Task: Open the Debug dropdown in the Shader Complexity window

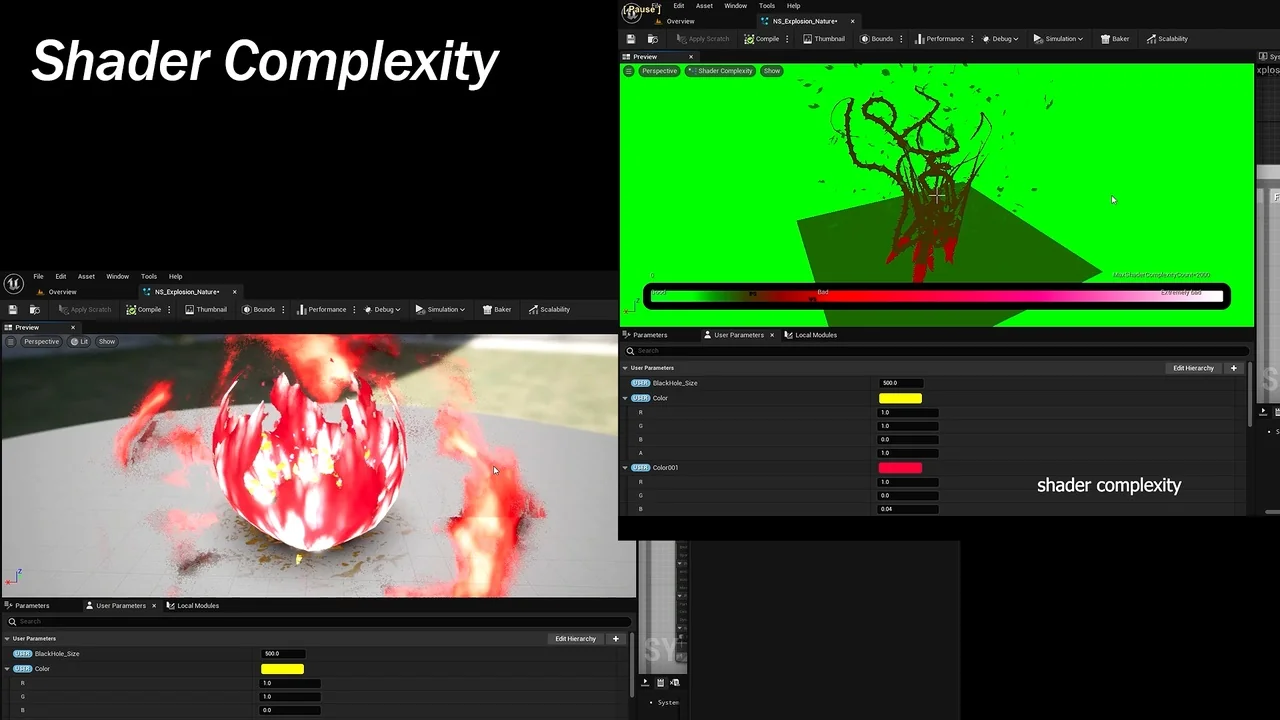Action: (x=1000, y=39)
